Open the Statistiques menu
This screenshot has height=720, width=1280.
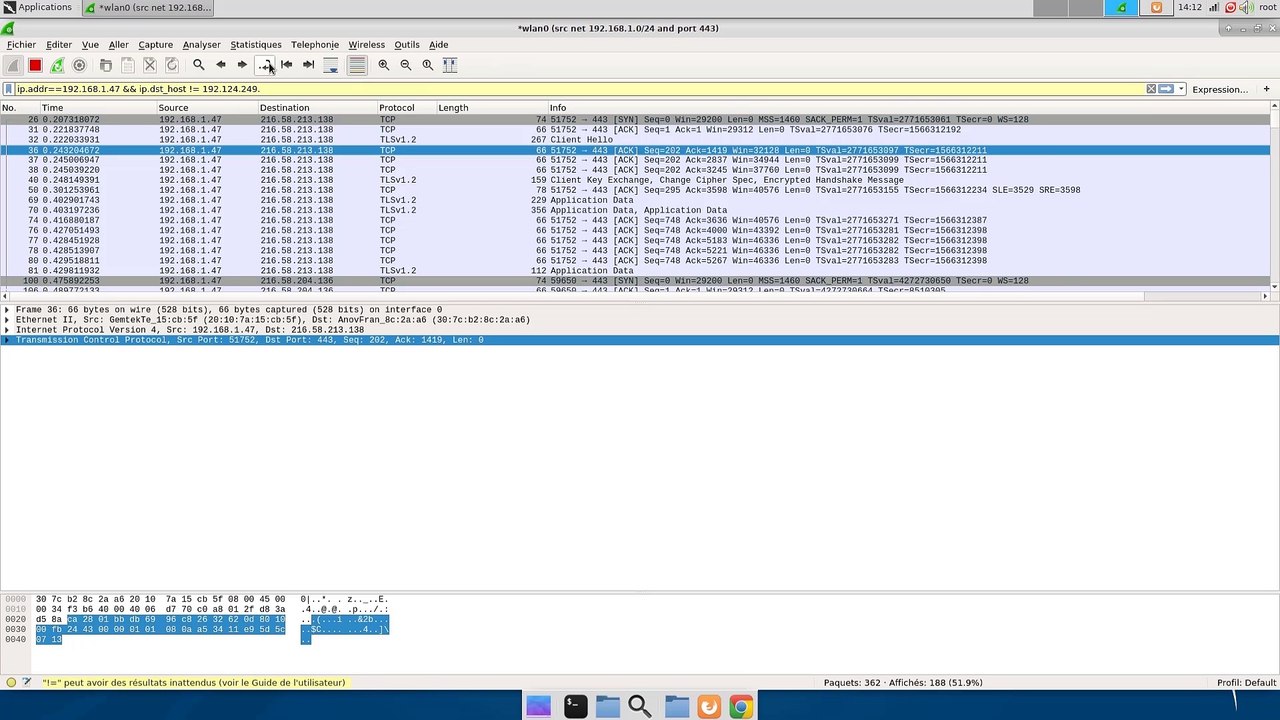(x=256, y=45)
